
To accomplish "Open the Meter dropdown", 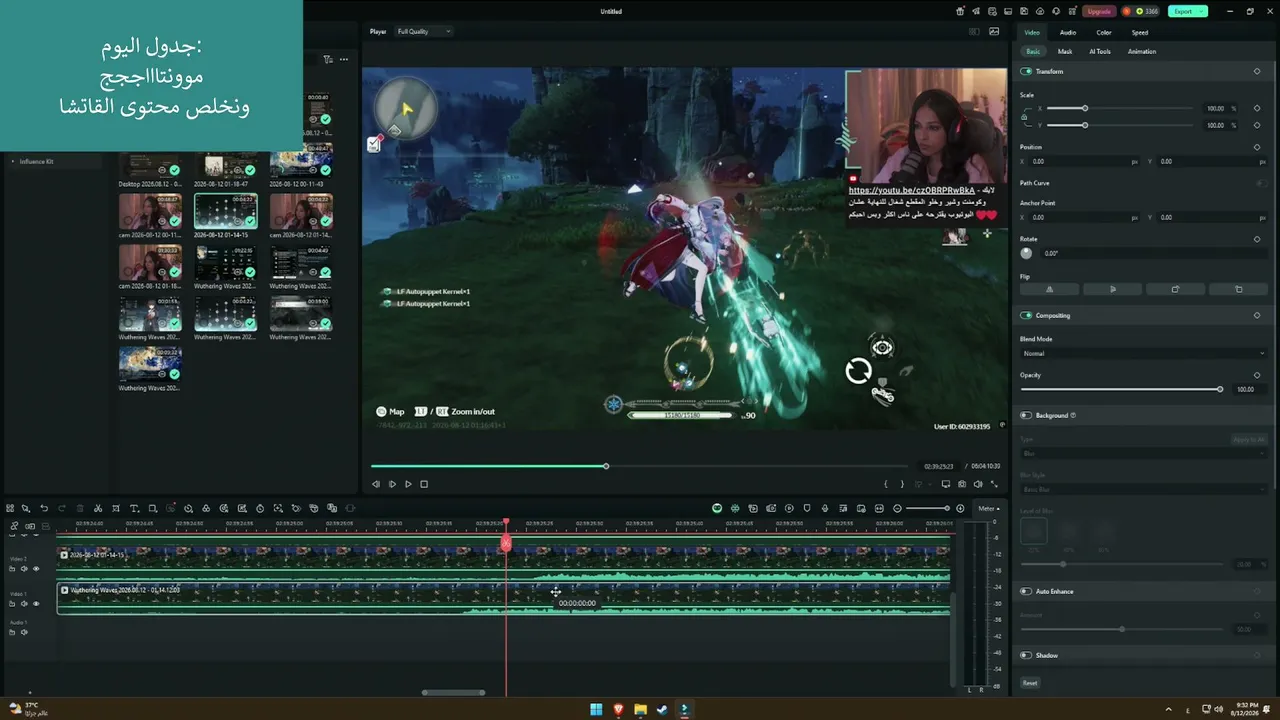I will pyautogui.click(x=988, y=508).
